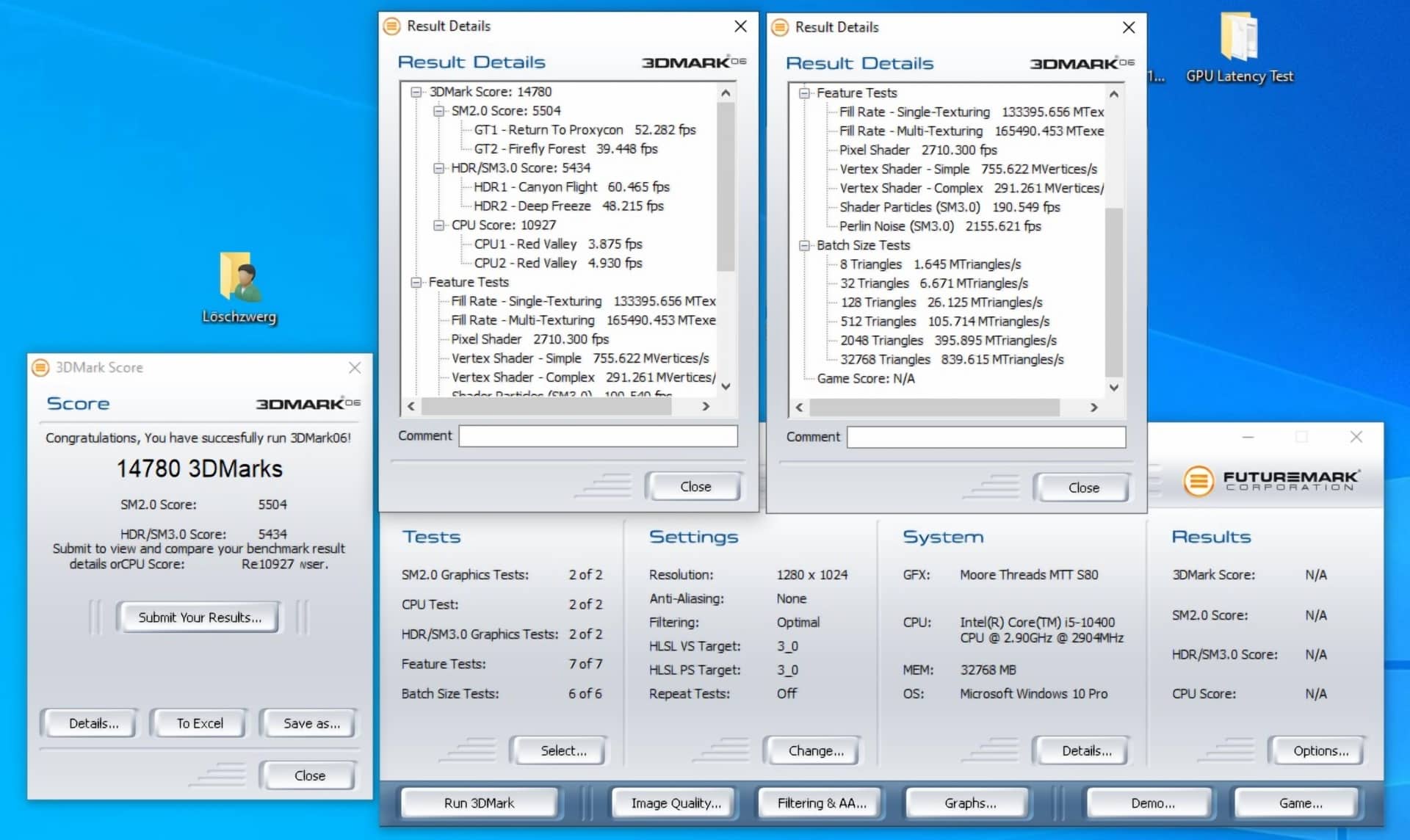Select Shader Particles (SM3.0) row in right window
Image resolution: width=1410 pixels, height=840 pixels.
coord(950,207)
